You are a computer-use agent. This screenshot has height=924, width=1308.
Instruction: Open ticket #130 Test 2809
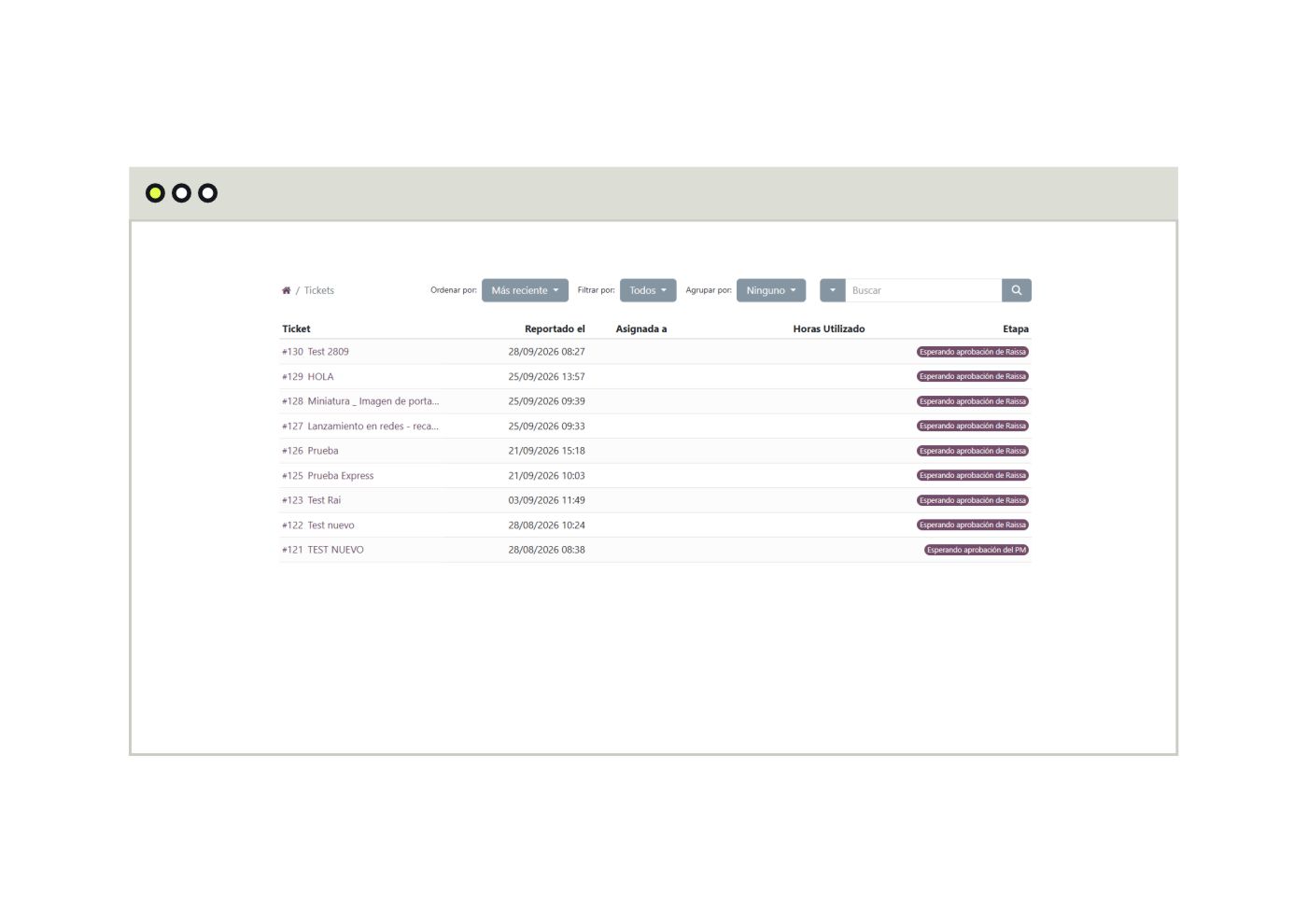point(316,352)
